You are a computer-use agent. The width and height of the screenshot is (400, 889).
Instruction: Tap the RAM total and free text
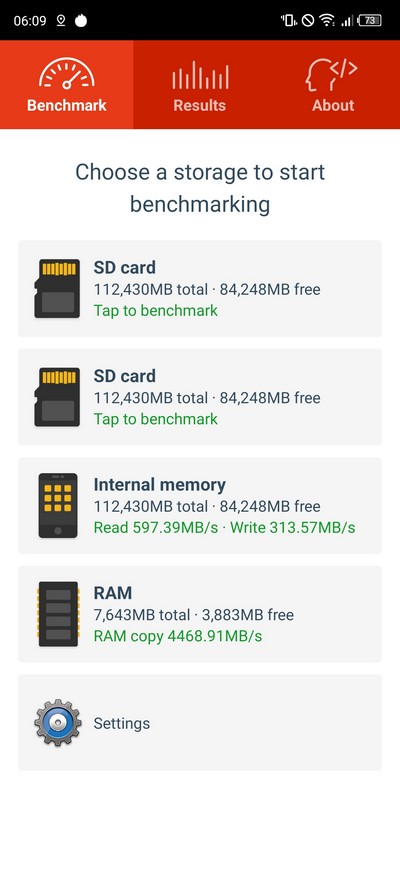point(194,615)
